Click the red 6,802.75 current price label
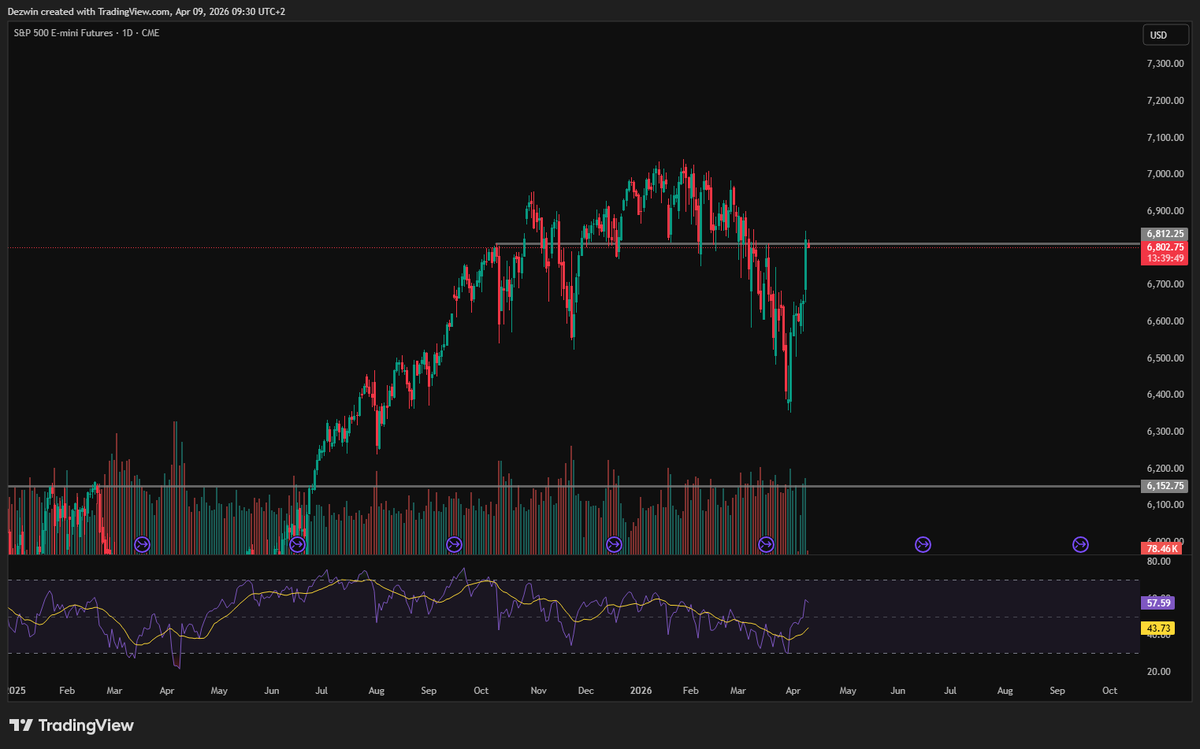This screenshot has height=749, width=1200. [x=1165, y=246]
